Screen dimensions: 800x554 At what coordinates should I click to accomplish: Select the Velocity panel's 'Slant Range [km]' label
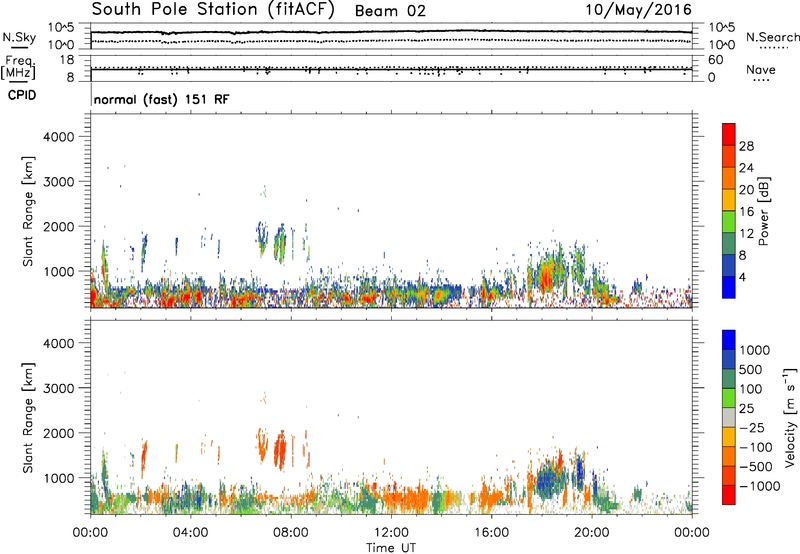pos(28,418)
